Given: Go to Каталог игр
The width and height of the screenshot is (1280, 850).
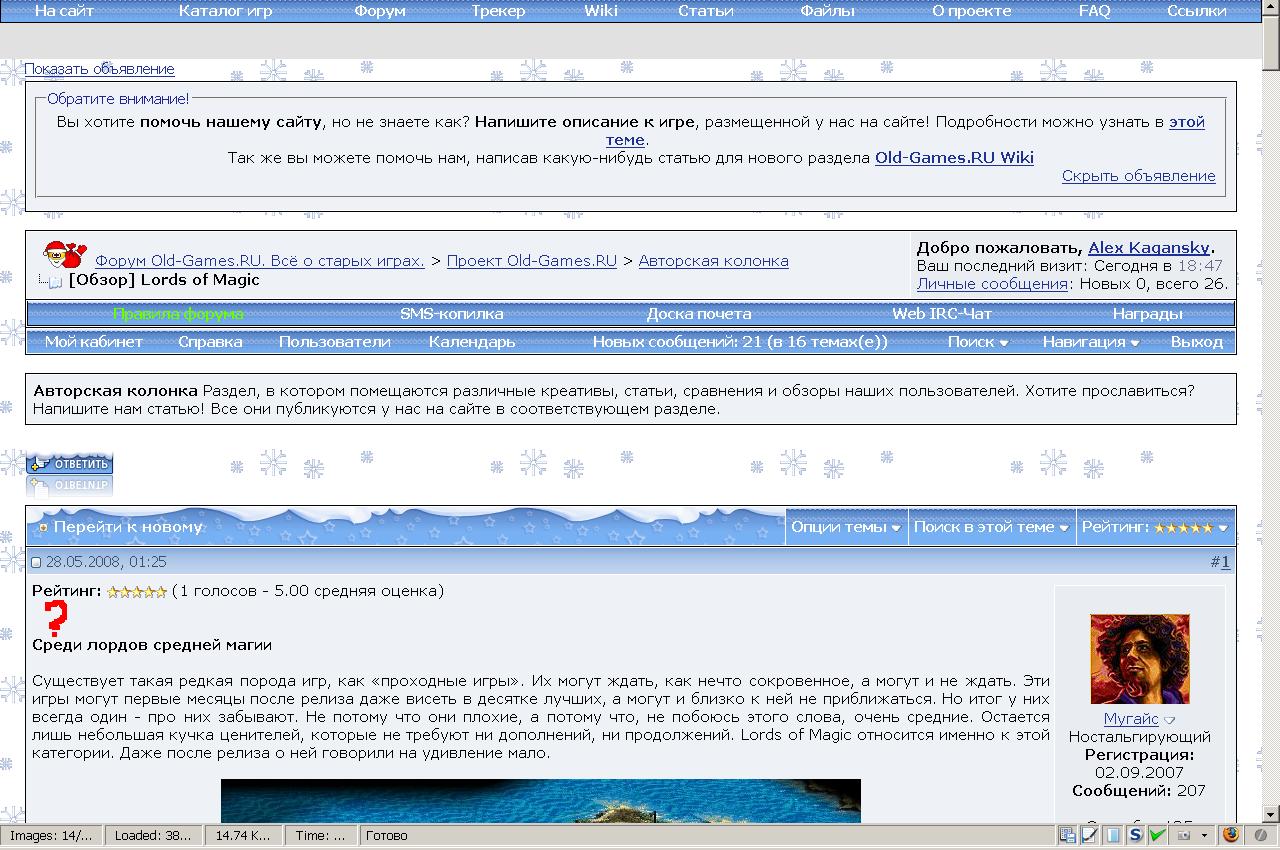Looking at the screenshot, I should [x=225, y=11].
